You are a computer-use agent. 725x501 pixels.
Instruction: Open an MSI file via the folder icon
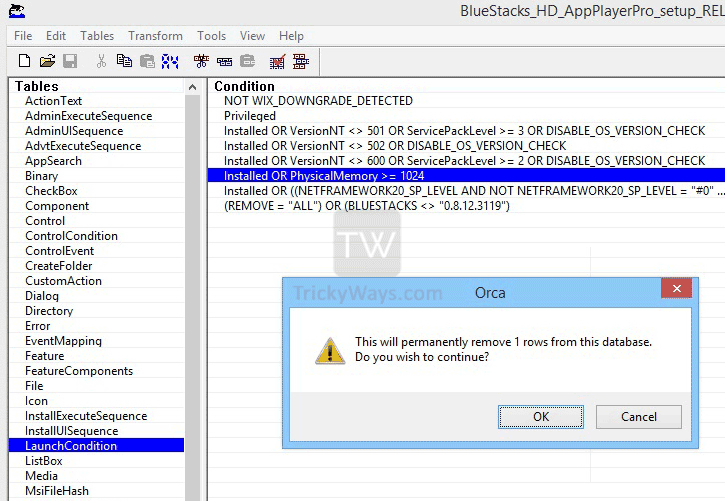[47, 61]
